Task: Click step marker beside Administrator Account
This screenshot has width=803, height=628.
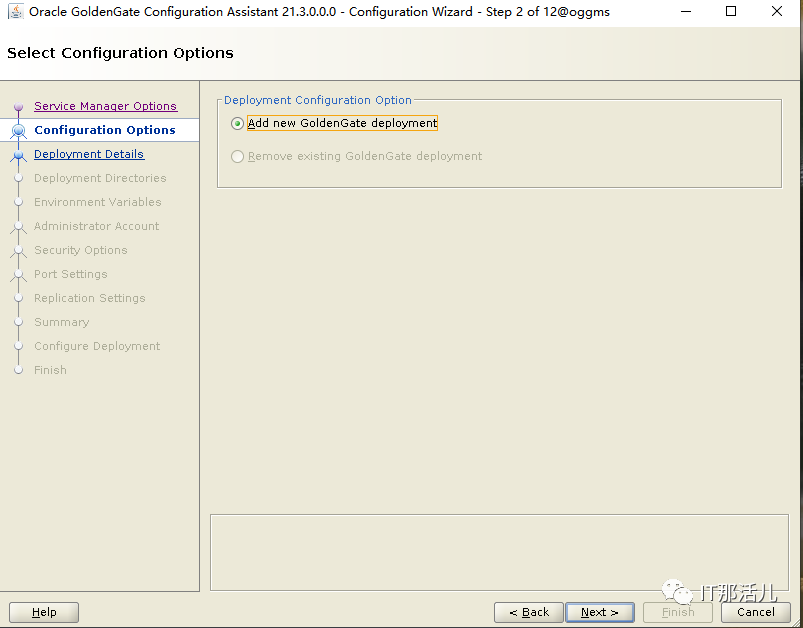Action: pos(18,227)
